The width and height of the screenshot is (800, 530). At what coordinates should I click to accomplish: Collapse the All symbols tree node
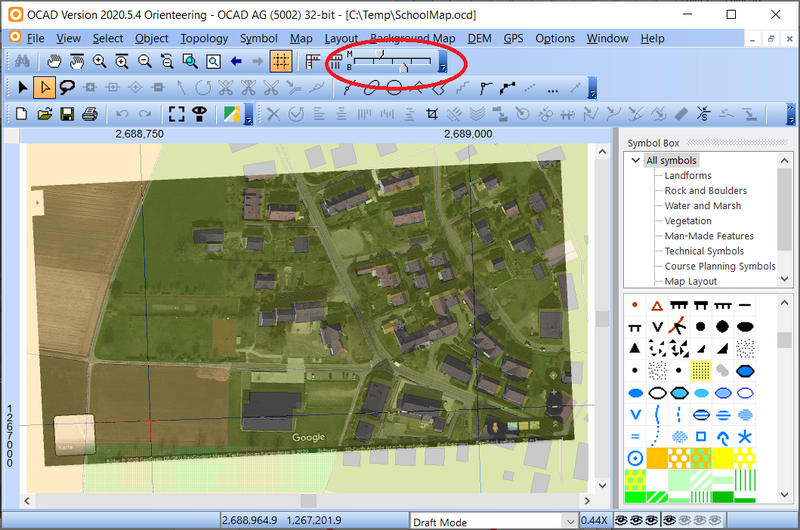[635, 160]
